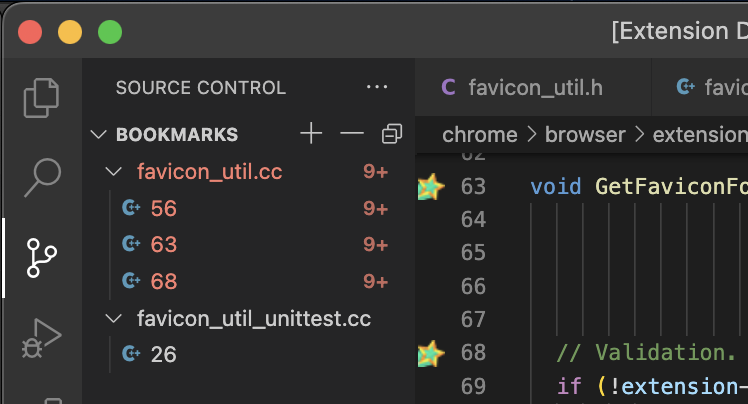Select bookmark line 68 in the list

click(x=248, y=281)
